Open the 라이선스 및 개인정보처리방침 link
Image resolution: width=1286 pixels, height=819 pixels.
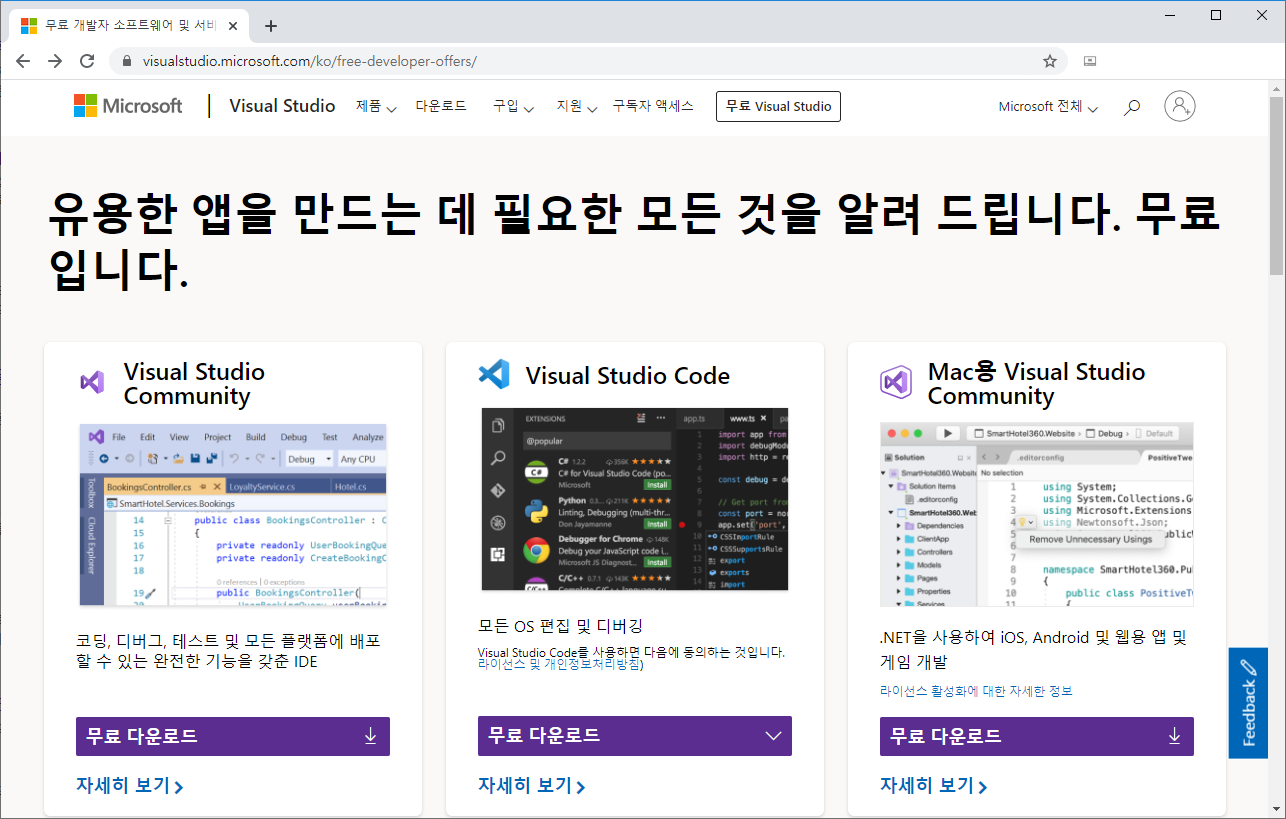pos(560,664)
